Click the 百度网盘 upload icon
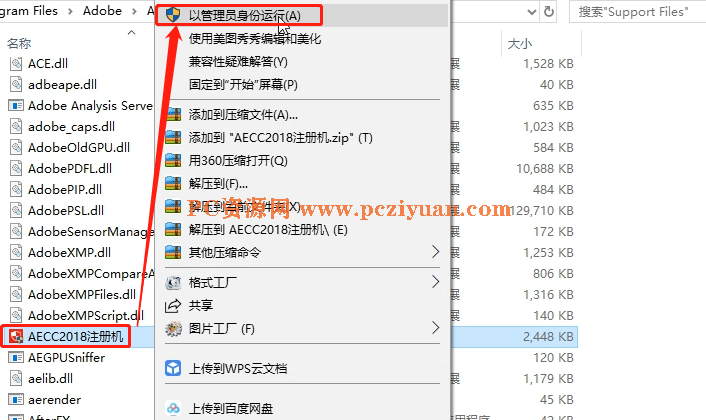 pyautogui.click(x=173, y=408)
